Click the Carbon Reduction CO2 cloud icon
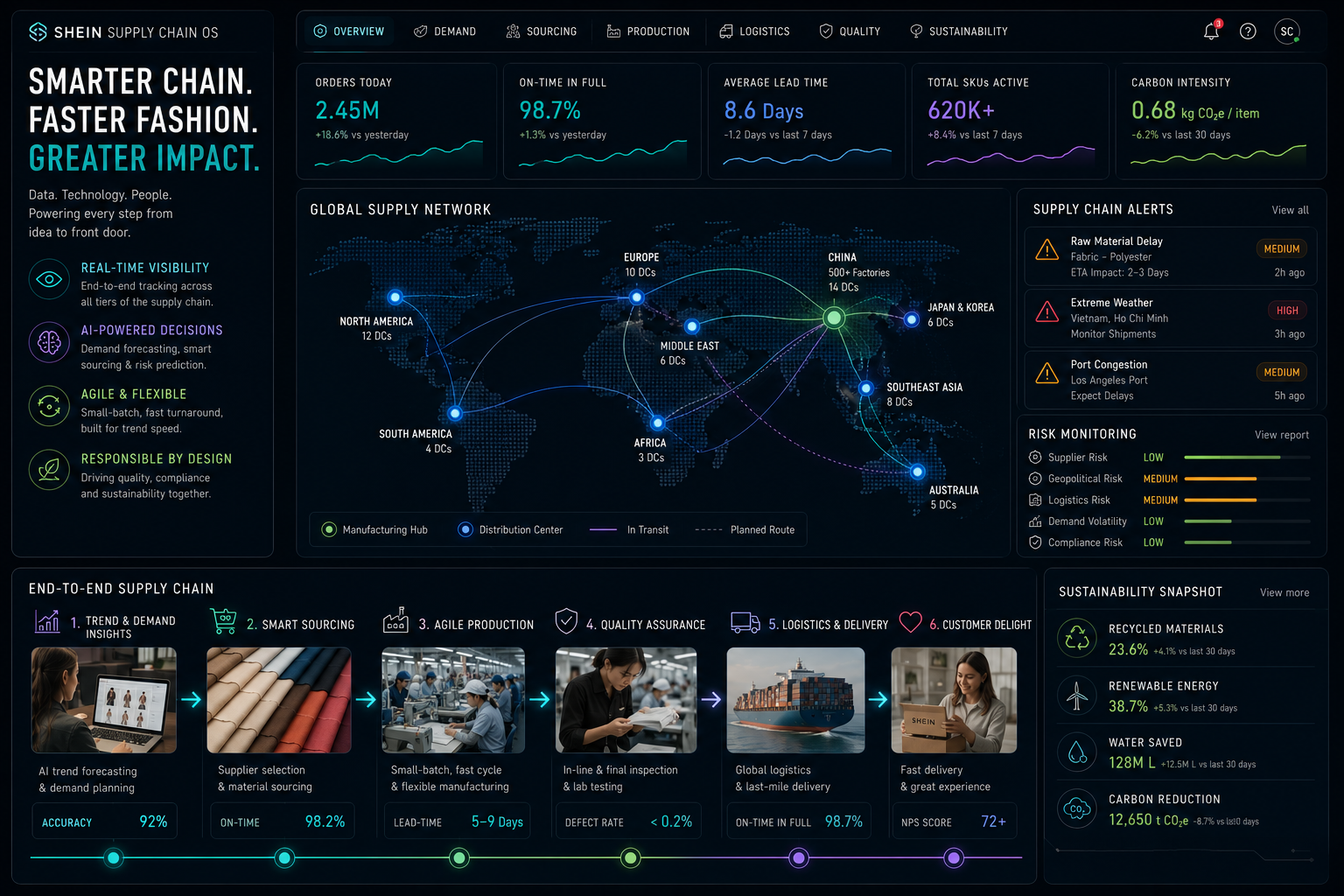The height and width of the screenshot is (896, 1344). (1077, 809)
